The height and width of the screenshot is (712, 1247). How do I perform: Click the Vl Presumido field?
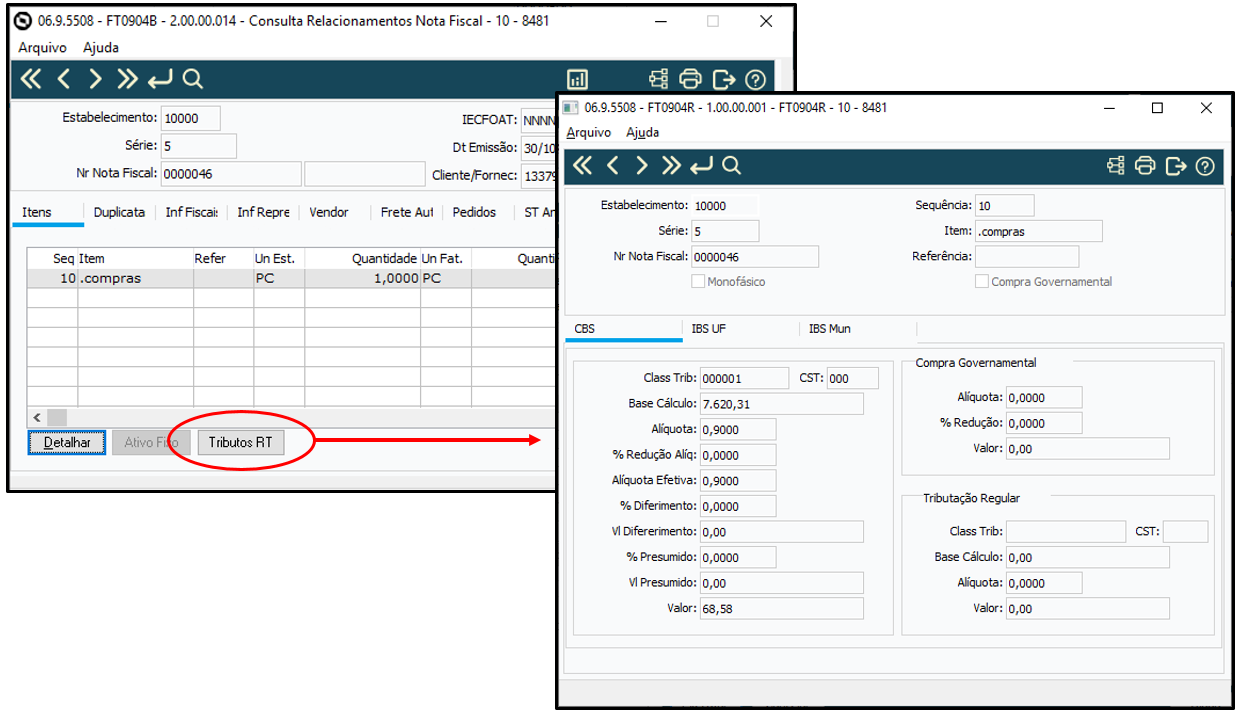pyautogui.click(x=781, y=583)
